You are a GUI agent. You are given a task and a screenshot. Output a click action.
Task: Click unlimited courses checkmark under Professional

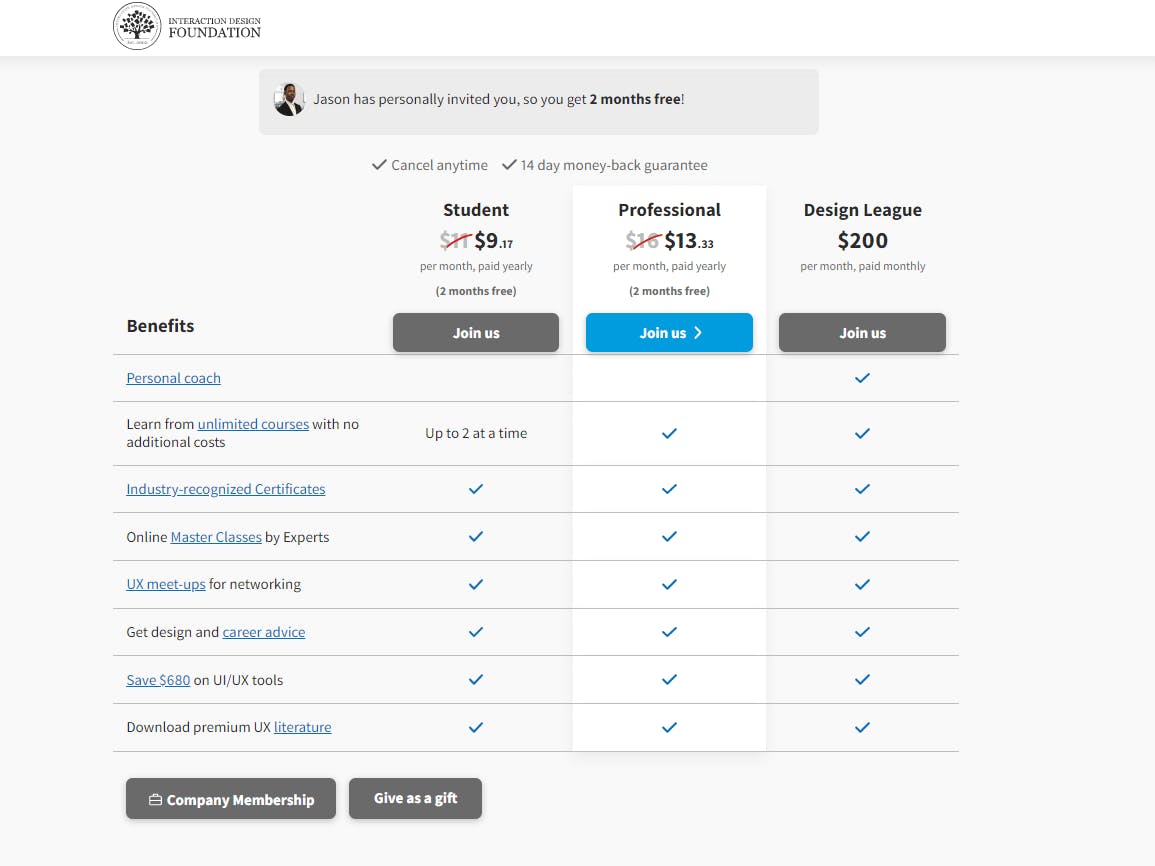669,433
